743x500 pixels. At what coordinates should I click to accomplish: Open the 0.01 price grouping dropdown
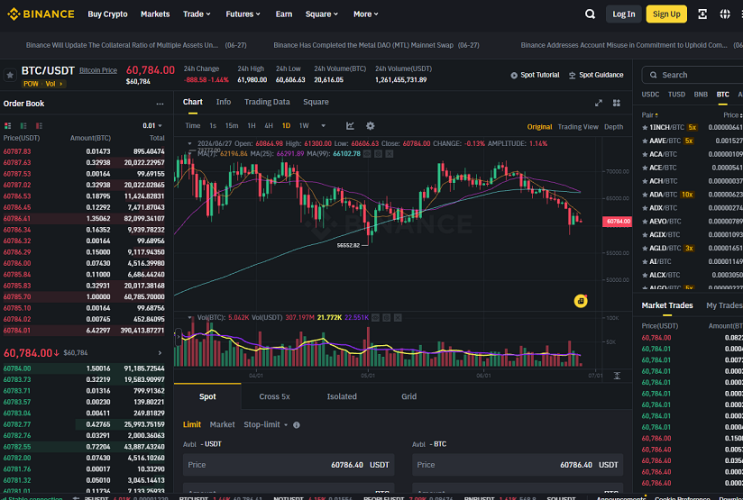[x=153, y=126]
